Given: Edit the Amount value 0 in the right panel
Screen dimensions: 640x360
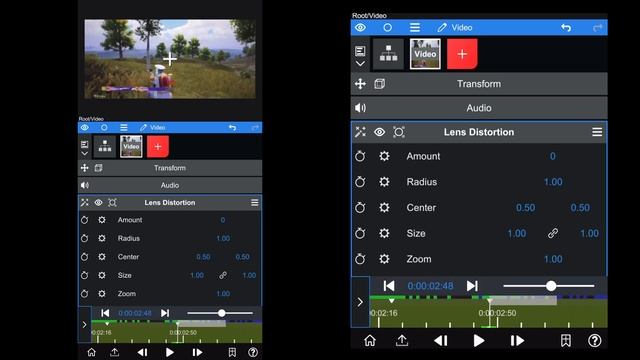Looking at the screenshot, I should tap(552, 156).
